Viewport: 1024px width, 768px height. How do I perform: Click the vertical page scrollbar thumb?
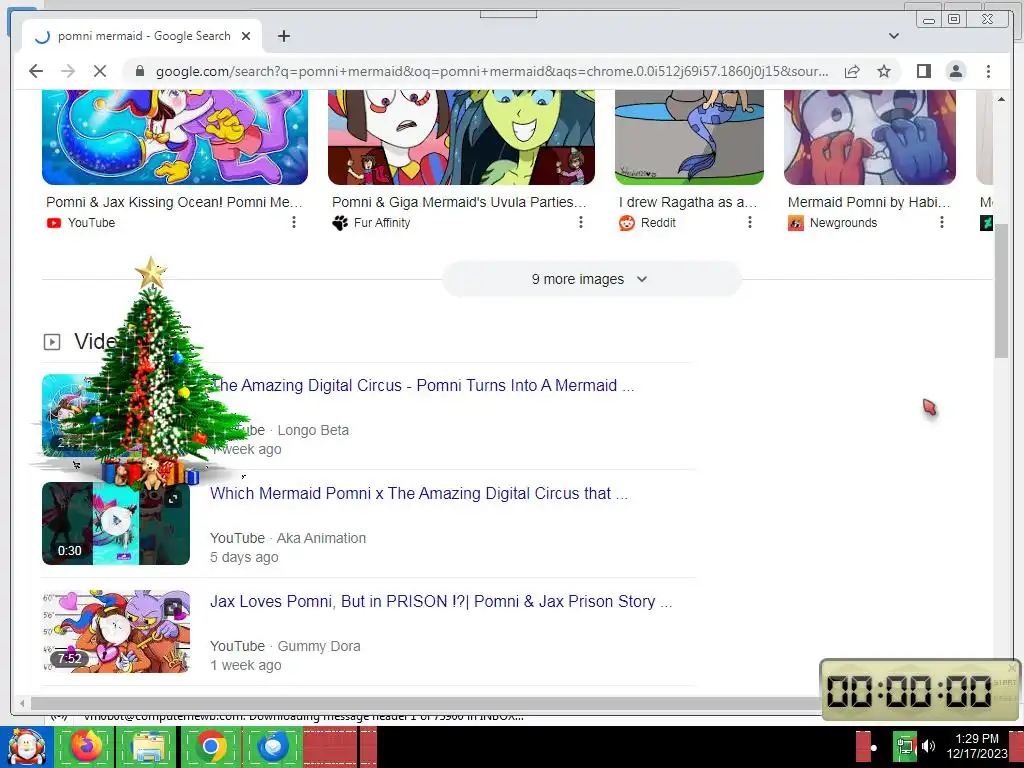1002,291
